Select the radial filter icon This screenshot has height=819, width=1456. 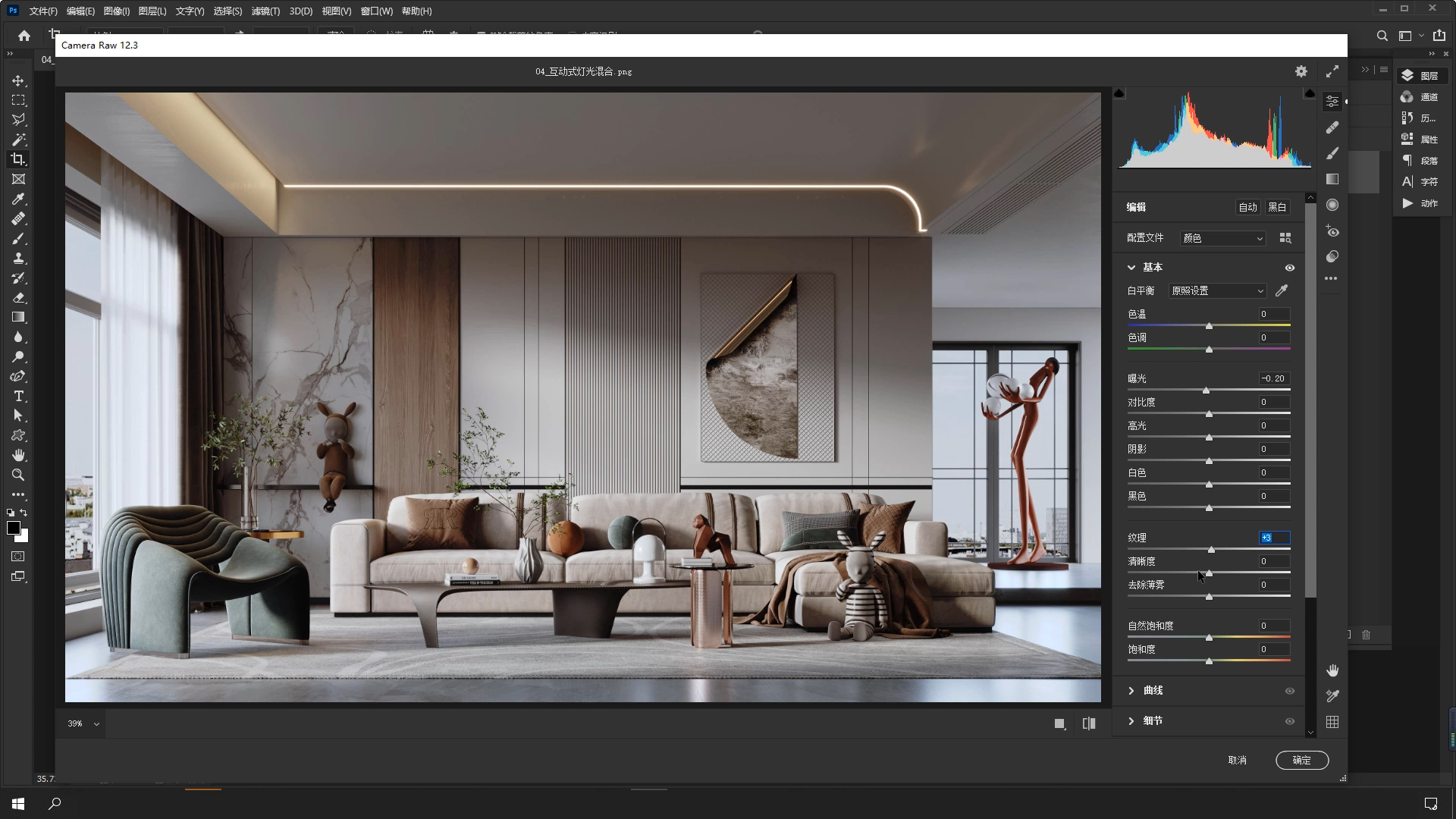[x=1332, y=205]
